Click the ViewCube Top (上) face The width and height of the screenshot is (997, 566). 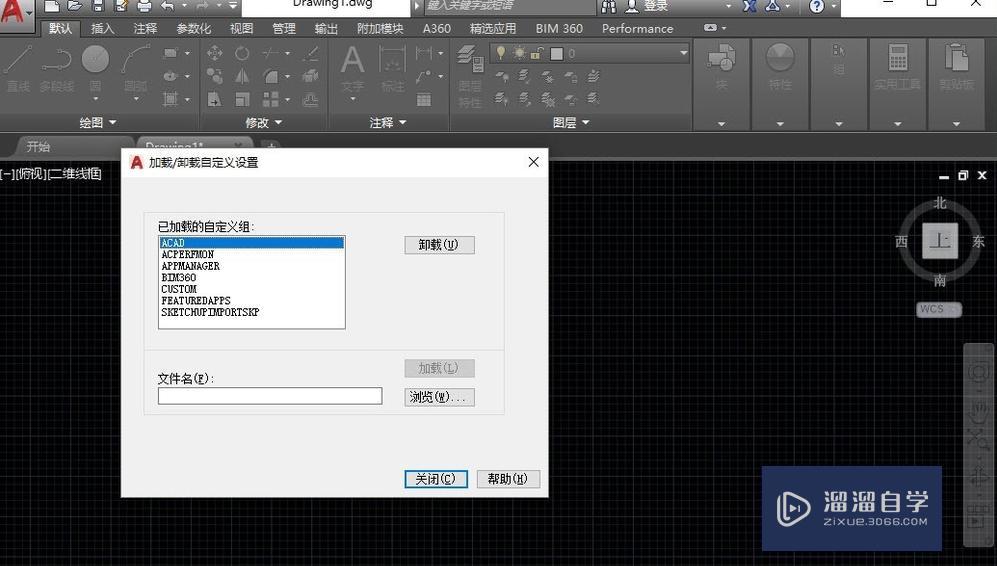coord(940,240)
